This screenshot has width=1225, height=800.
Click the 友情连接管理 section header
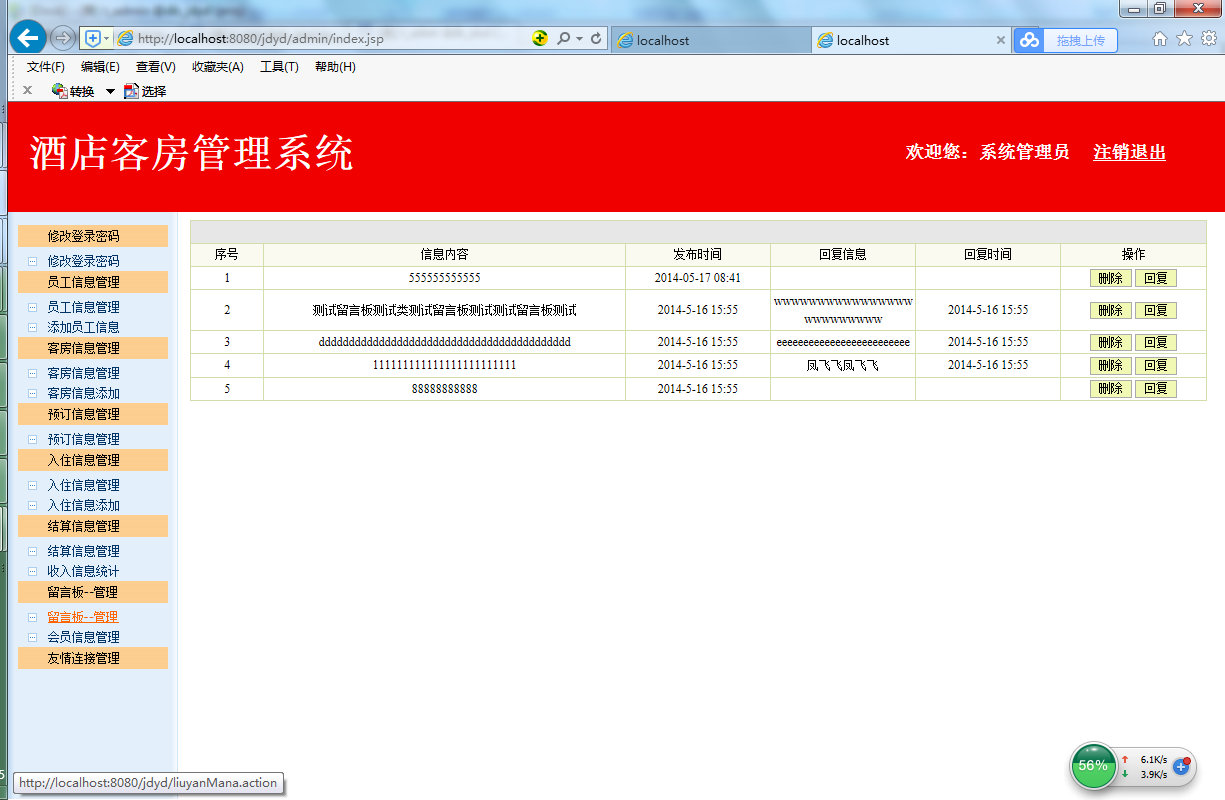[93, 658]
